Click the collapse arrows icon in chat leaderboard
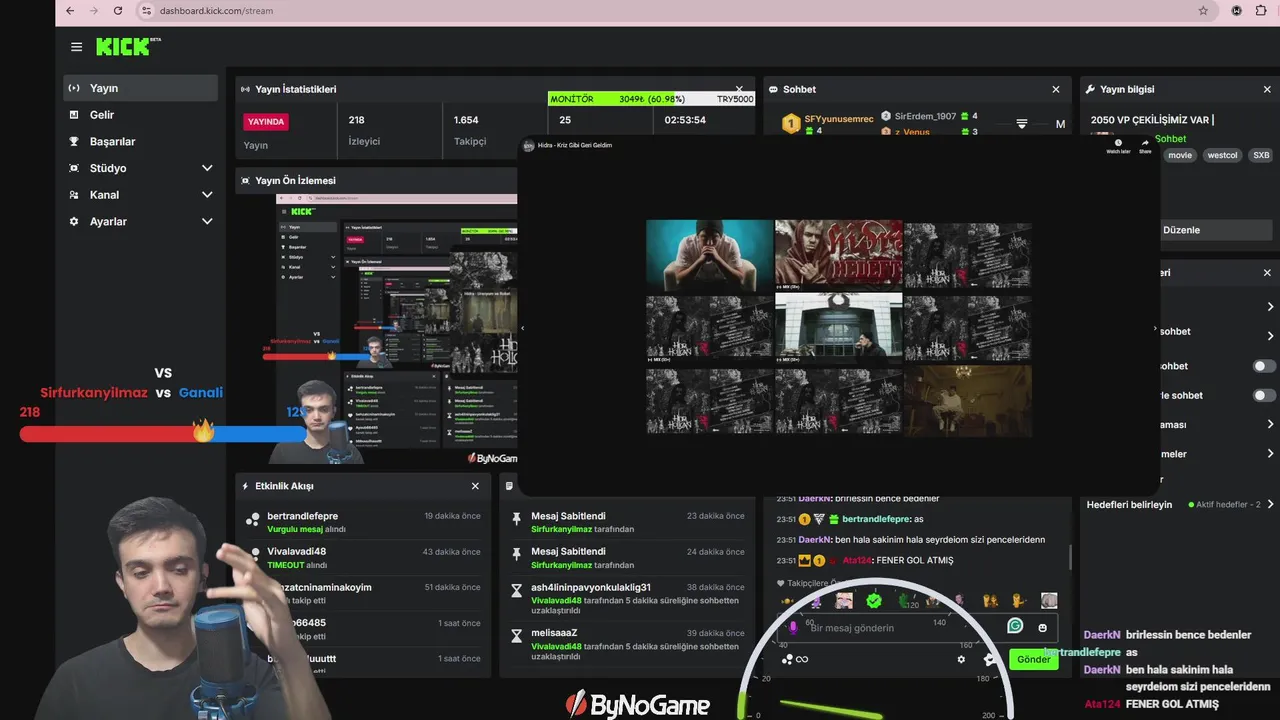This screenshot has width=1280, height=720. 1022,124
